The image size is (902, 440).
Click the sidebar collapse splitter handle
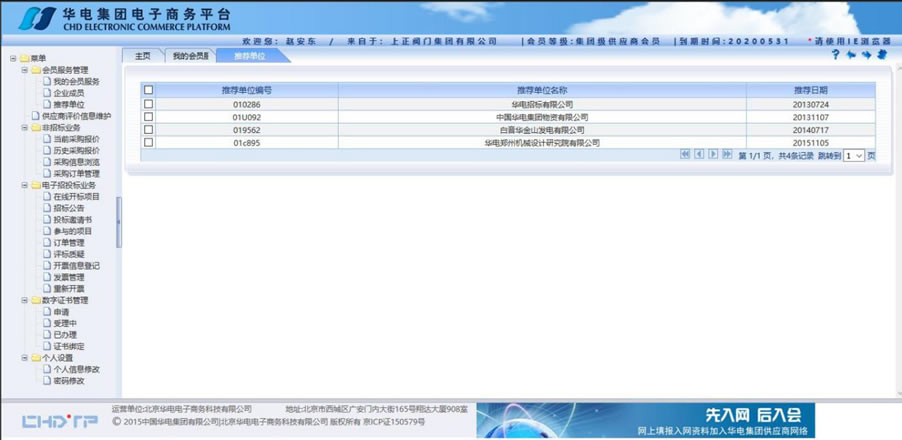click(118, 213)
